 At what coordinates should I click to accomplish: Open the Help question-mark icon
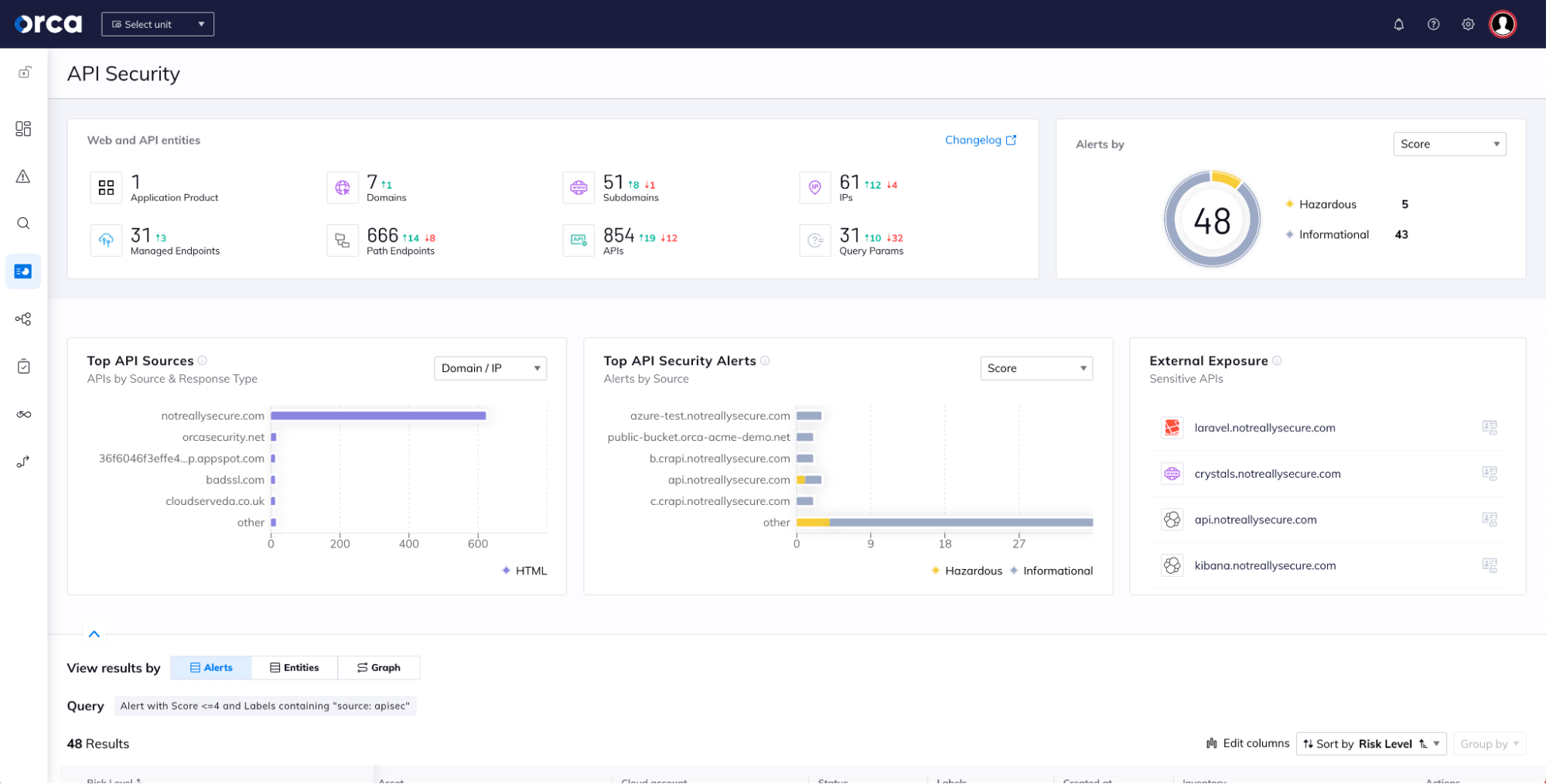(x=1433, y=24)
